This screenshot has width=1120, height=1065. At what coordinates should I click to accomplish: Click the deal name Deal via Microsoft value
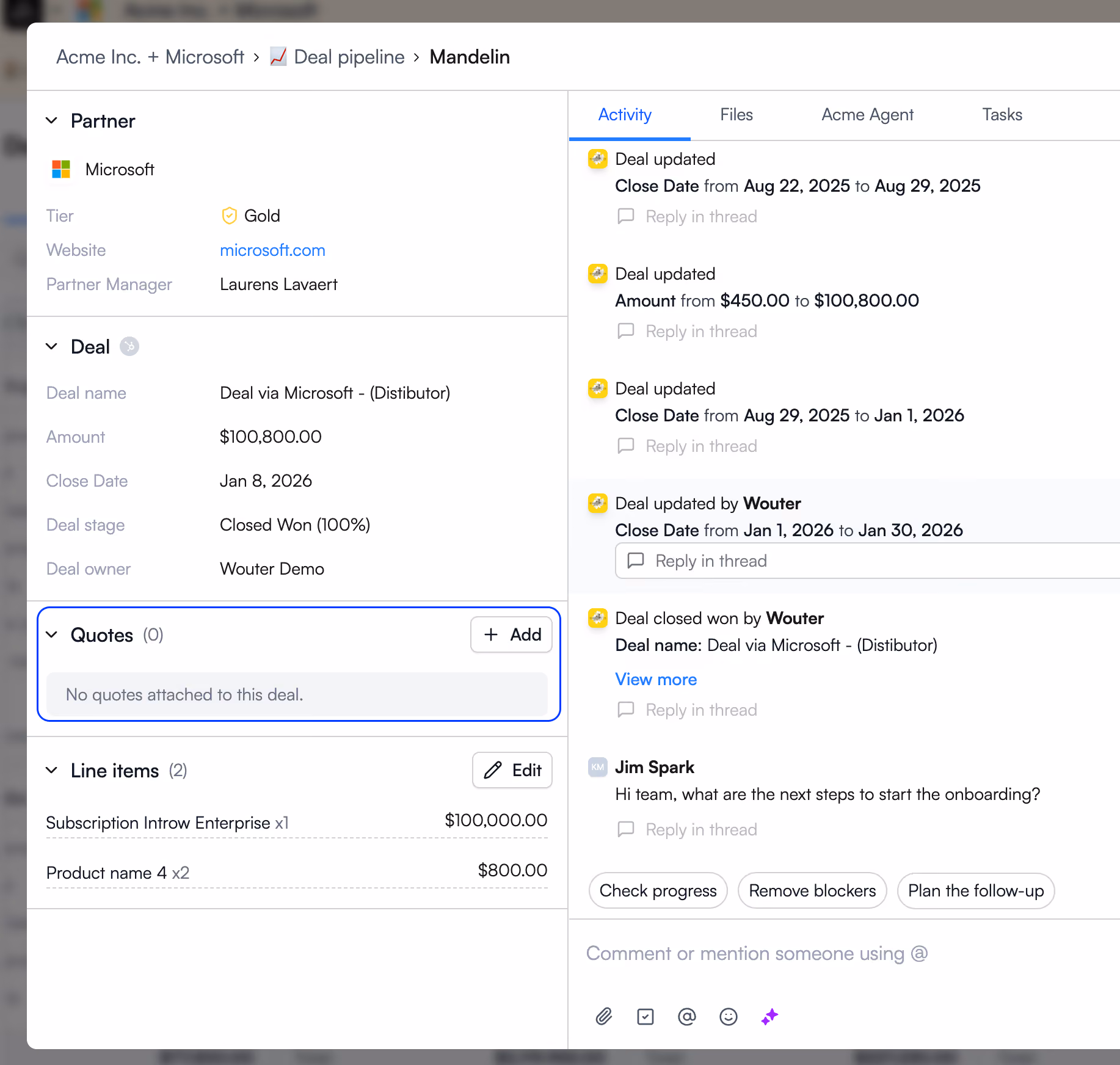point(335,393)
